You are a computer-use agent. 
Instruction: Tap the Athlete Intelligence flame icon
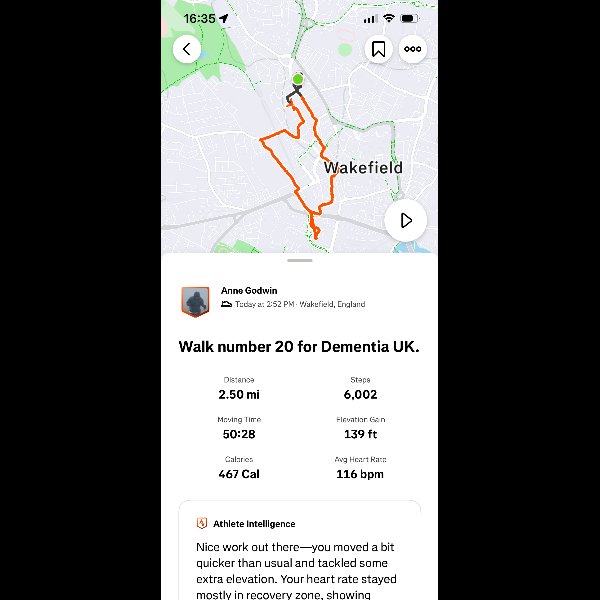[202, 523]
